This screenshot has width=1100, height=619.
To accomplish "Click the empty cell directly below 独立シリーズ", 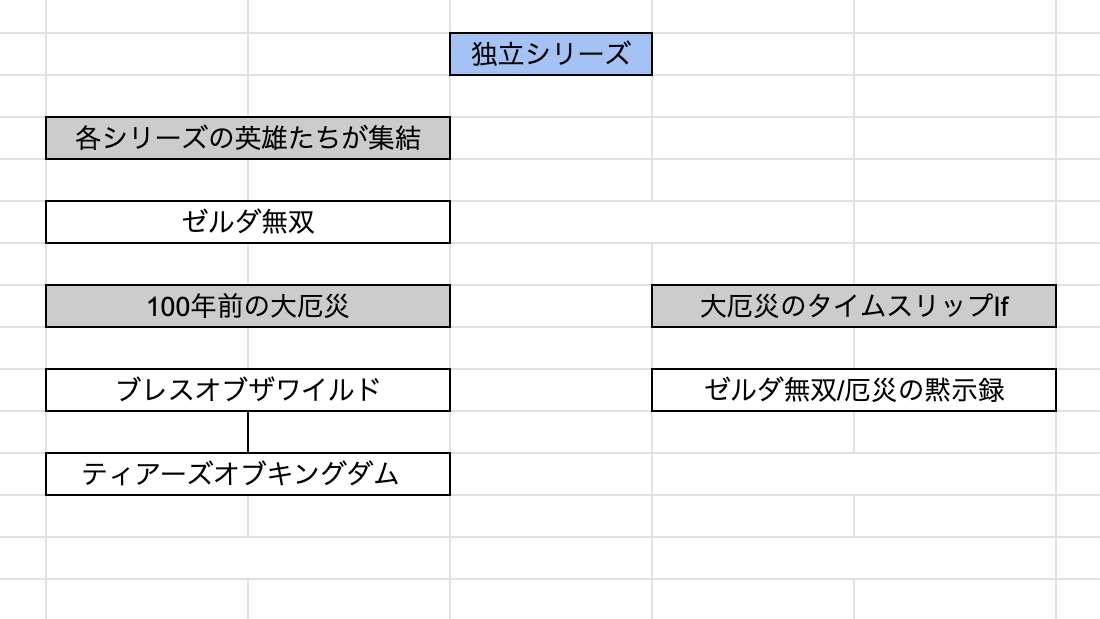I will coord(551,96).
